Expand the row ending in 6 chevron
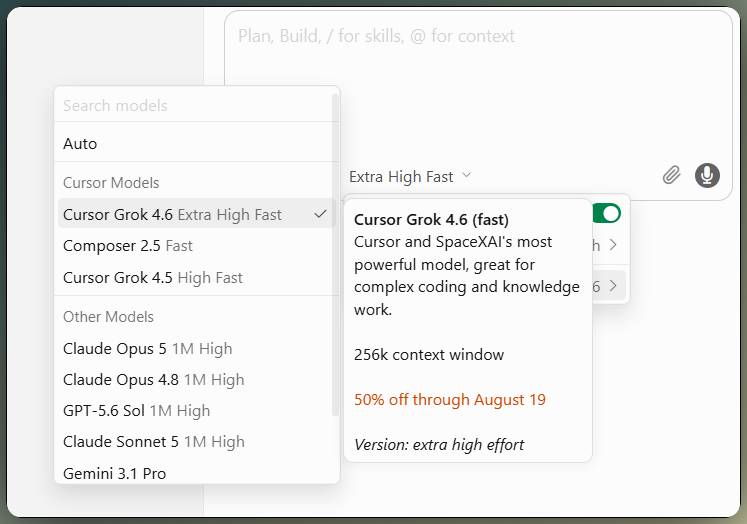This screenshot has height=524, width=747. tap(610, 286)
